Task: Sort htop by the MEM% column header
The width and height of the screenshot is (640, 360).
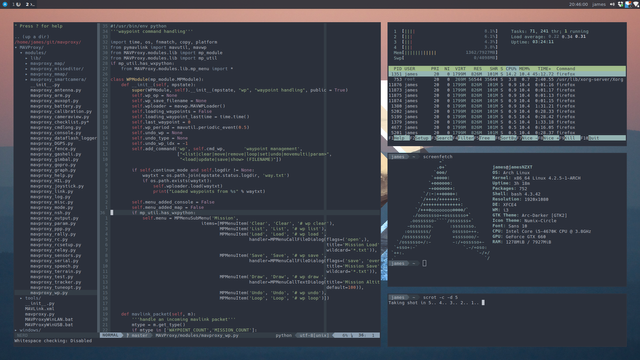Action: (x=524, y=69)
